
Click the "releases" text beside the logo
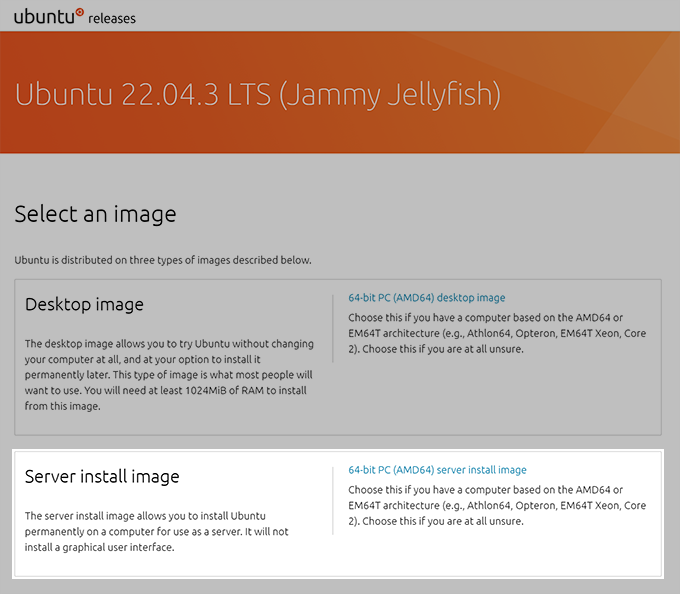112,18
